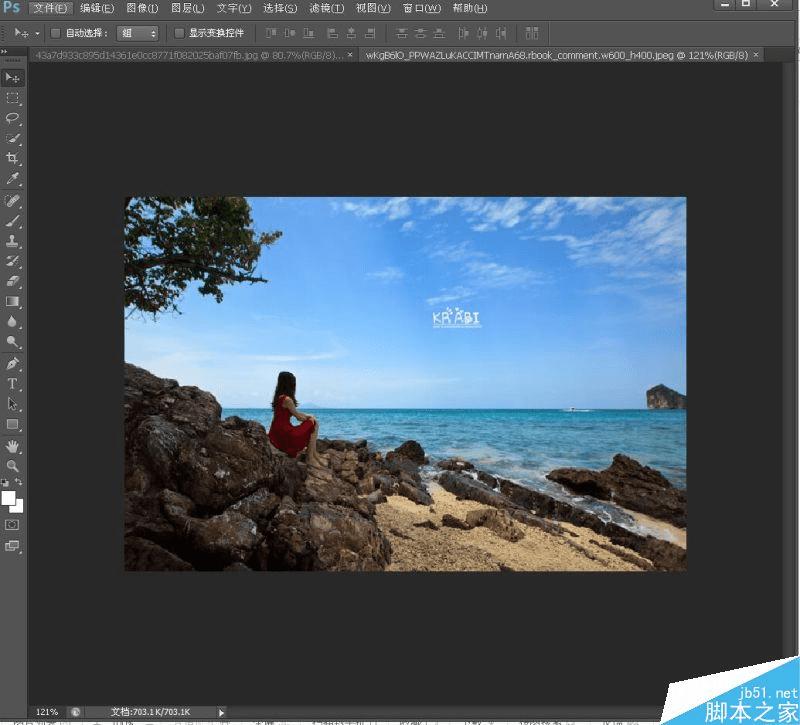Viewport: 800px width, 725px height.
Task: Expand the Move tool preset picker arrow
Action: pos(37,34)
